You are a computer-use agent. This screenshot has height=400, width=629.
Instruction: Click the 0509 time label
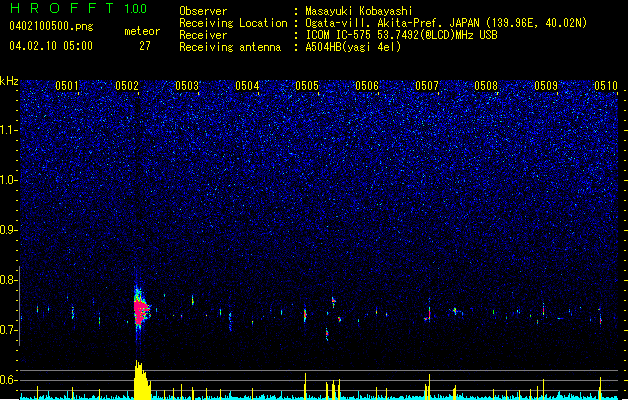pos(546,86)
